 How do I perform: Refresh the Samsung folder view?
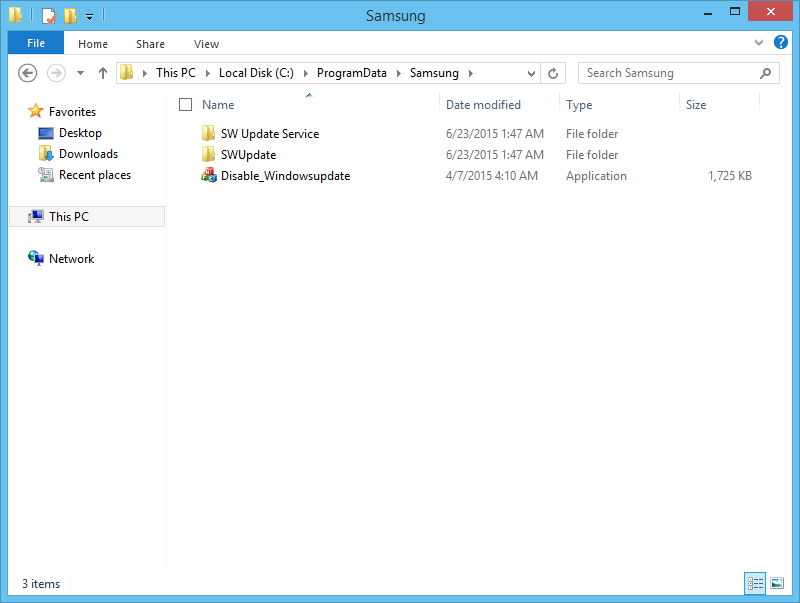point(553,73)
